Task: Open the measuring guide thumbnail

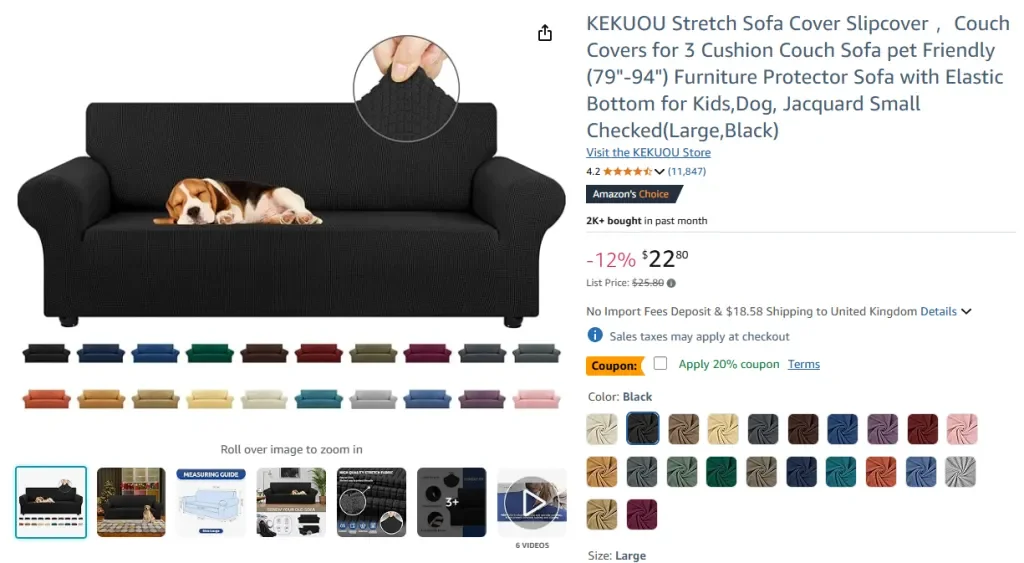Action: [x=211, y=501]
